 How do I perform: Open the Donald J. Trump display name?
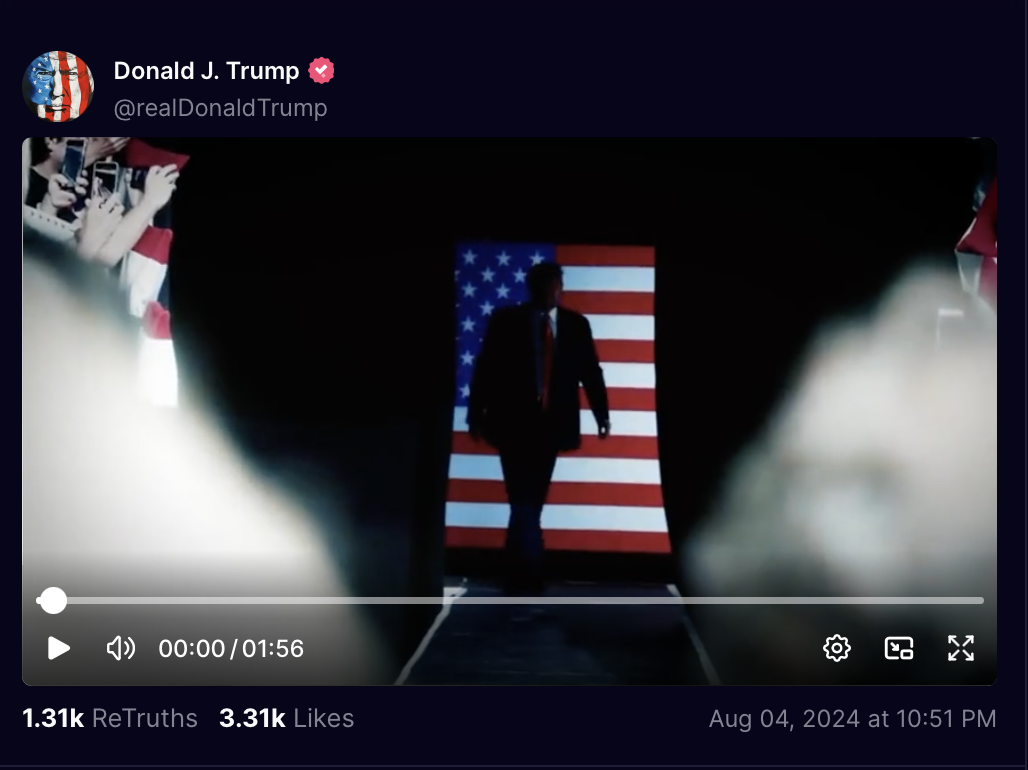(207, 70)
